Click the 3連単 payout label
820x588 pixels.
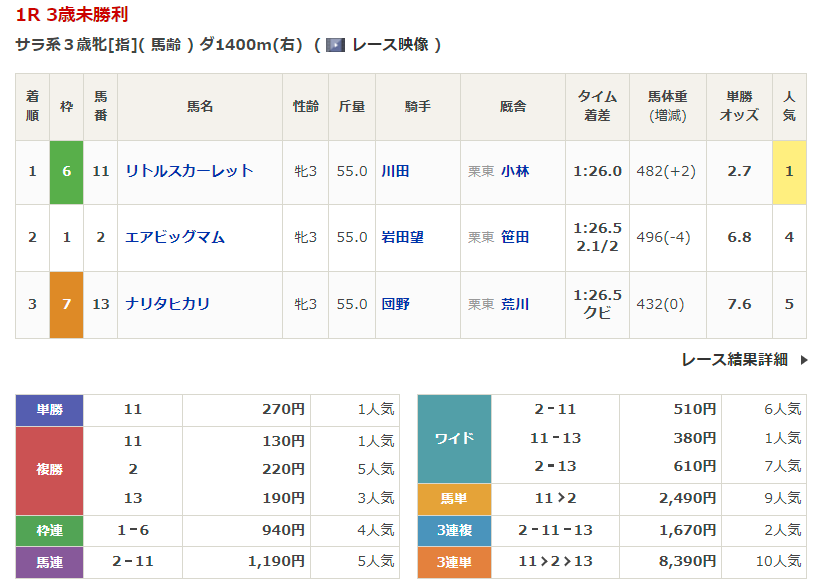click(454, 561)
